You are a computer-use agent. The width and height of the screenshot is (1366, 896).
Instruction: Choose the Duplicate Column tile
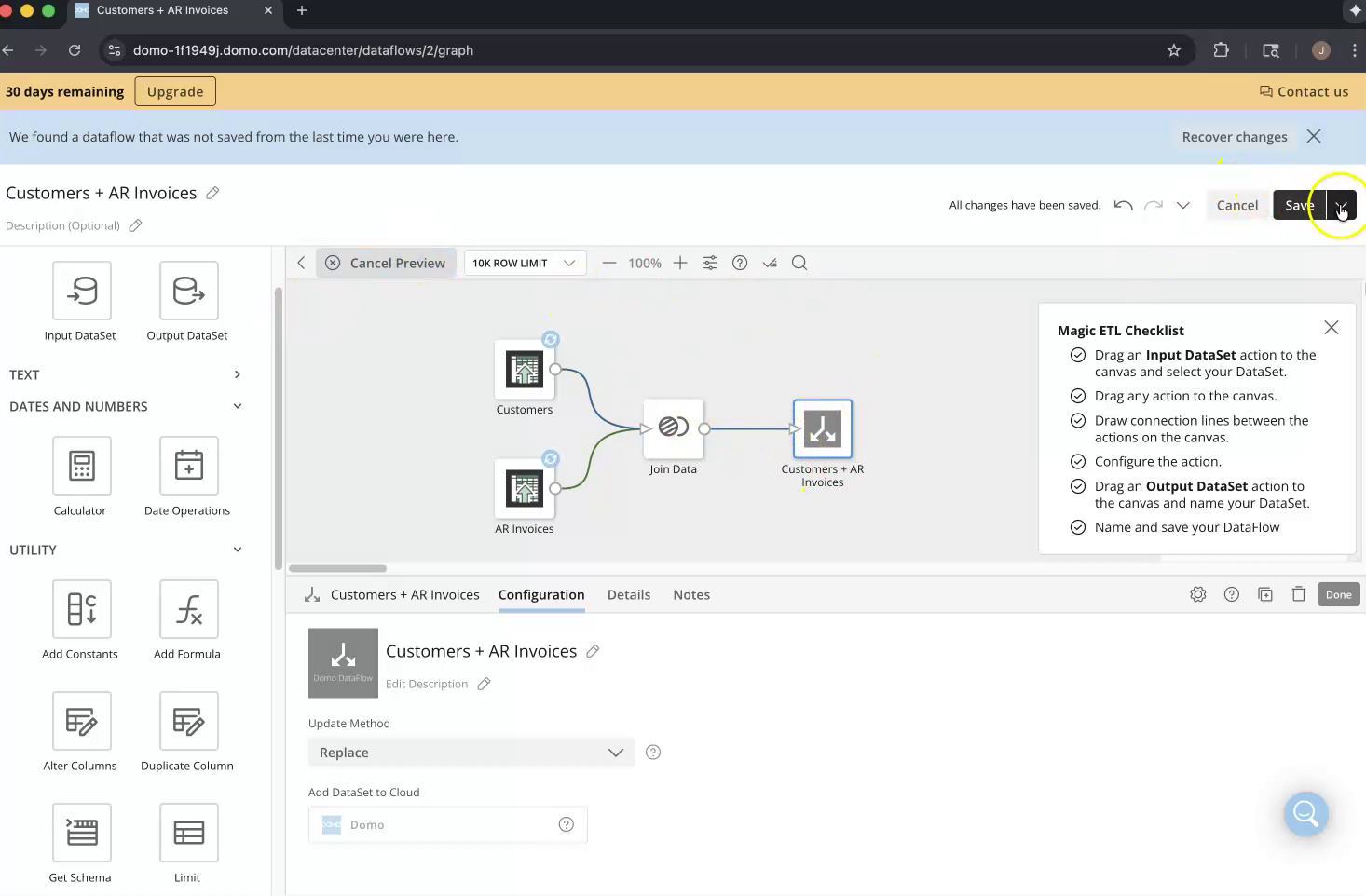(x=188, y=721)
